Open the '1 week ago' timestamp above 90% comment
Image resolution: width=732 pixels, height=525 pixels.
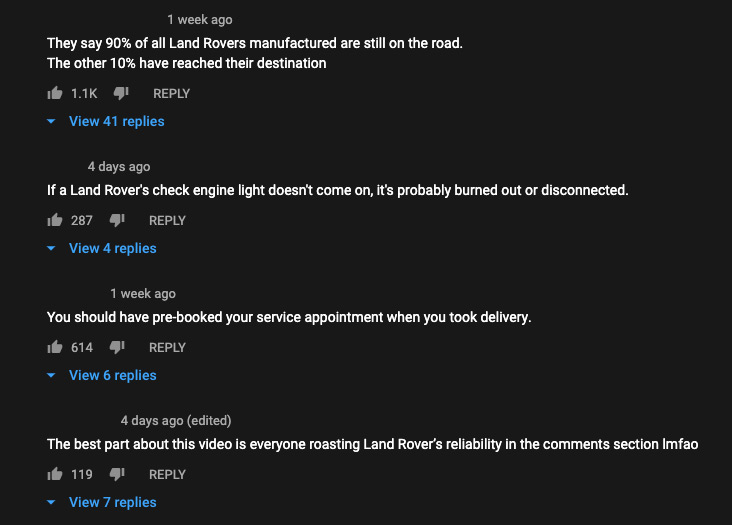pos(200,20)
